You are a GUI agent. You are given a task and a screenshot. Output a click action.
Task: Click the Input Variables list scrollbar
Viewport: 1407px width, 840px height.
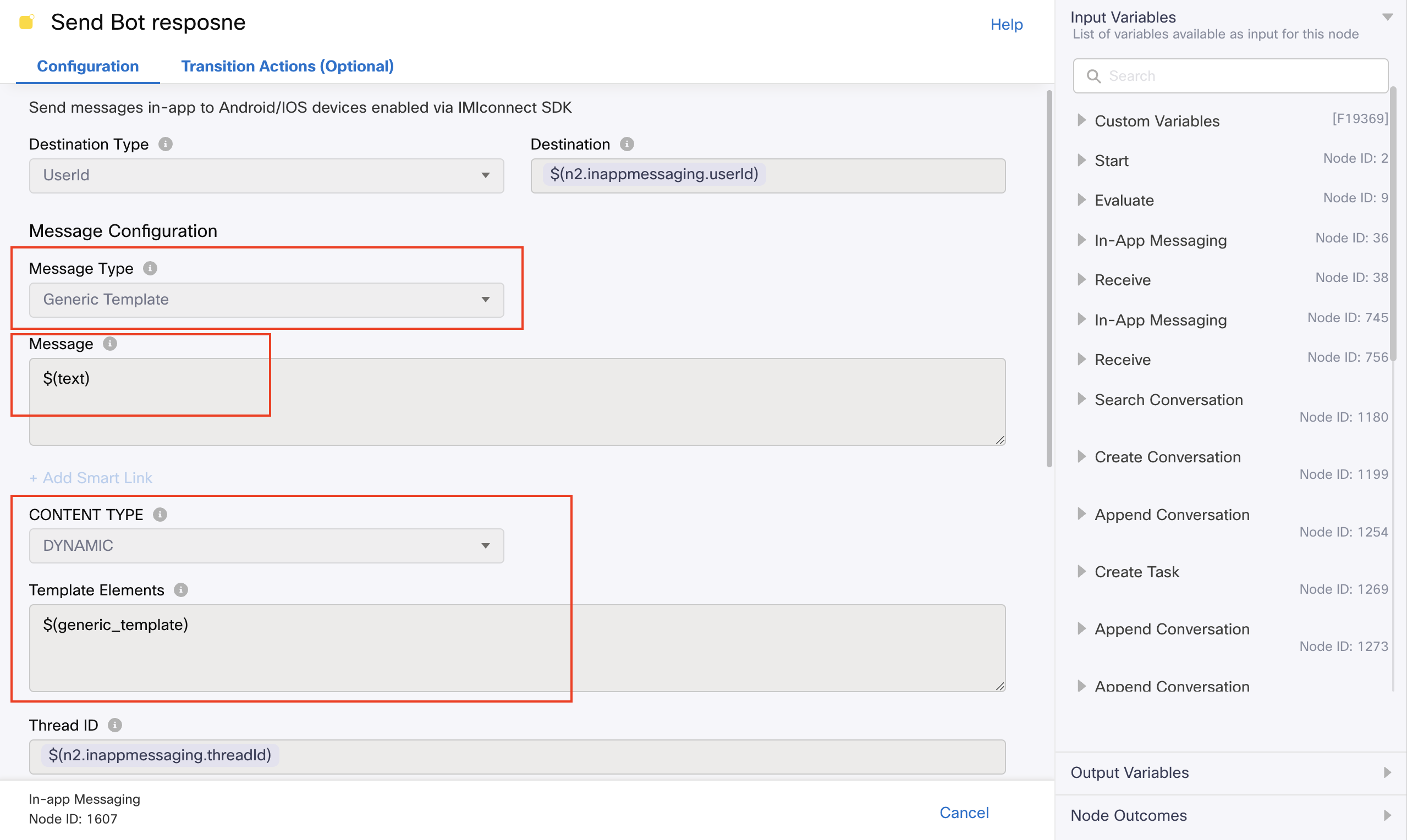coord(1393,224)
